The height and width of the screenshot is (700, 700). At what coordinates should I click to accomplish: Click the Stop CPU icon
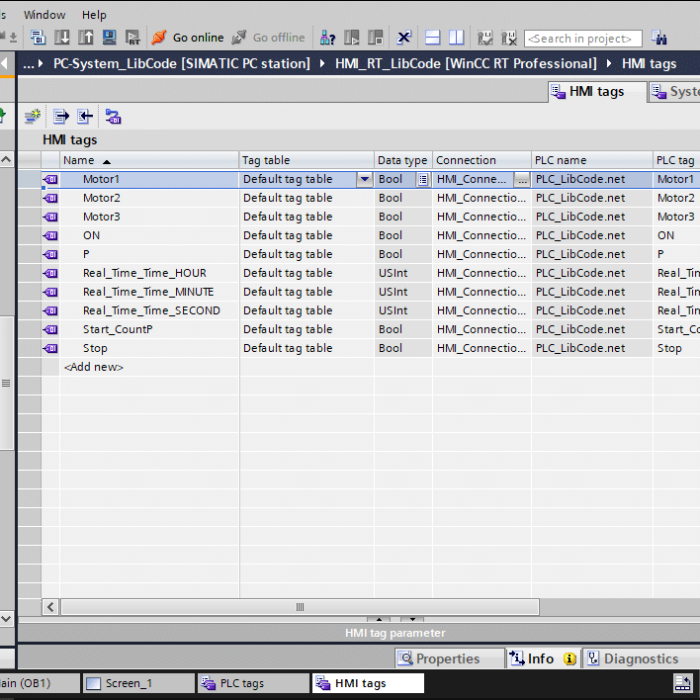click(375, 38)
